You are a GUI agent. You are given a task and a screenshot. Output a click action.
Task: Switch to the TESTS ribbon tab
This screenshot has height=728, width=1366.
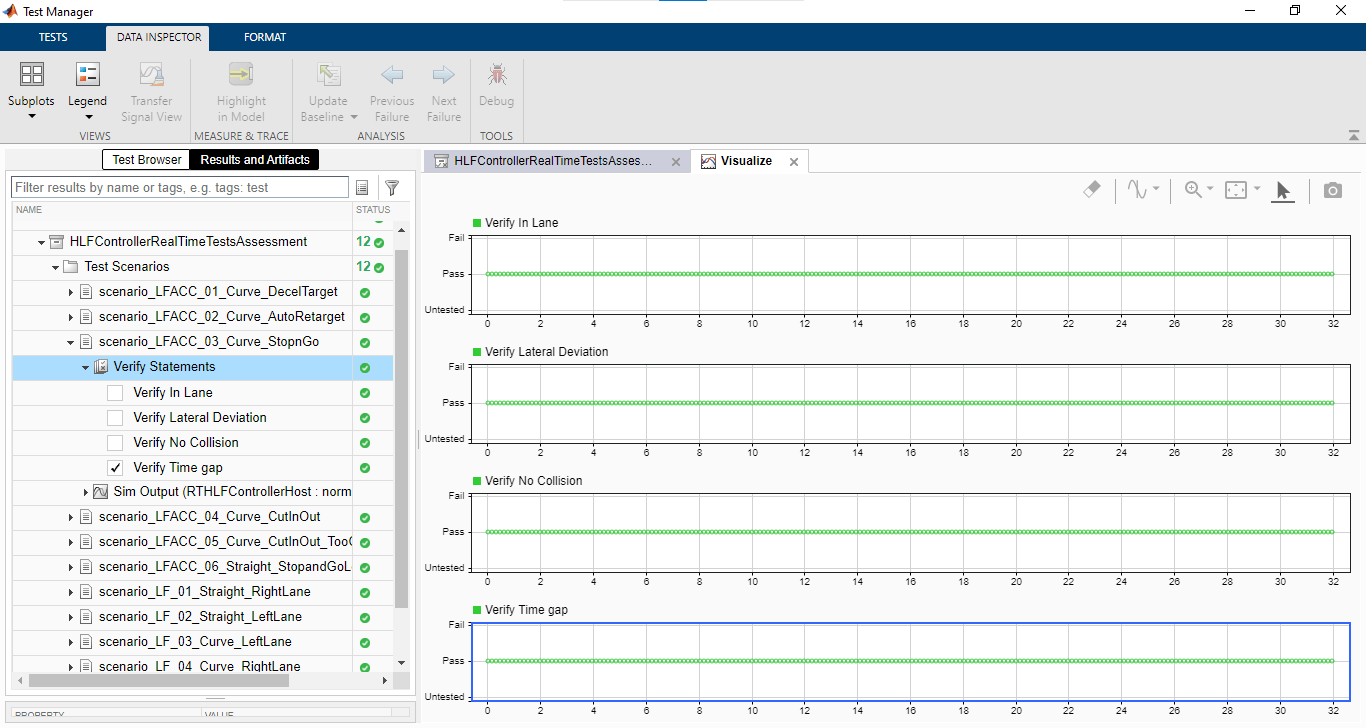pyautogui.click(x=53, y=37)
